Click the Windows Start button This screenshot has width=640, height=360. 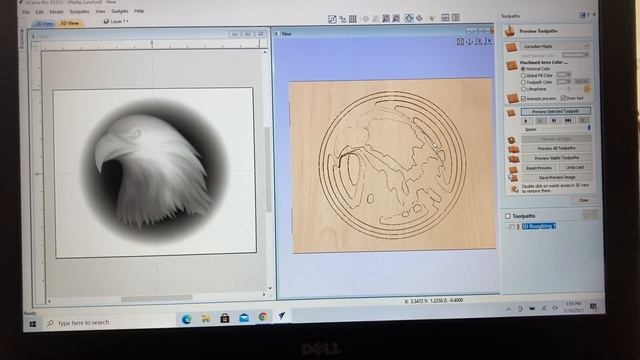pyautogui.click(x=33, y=324)
